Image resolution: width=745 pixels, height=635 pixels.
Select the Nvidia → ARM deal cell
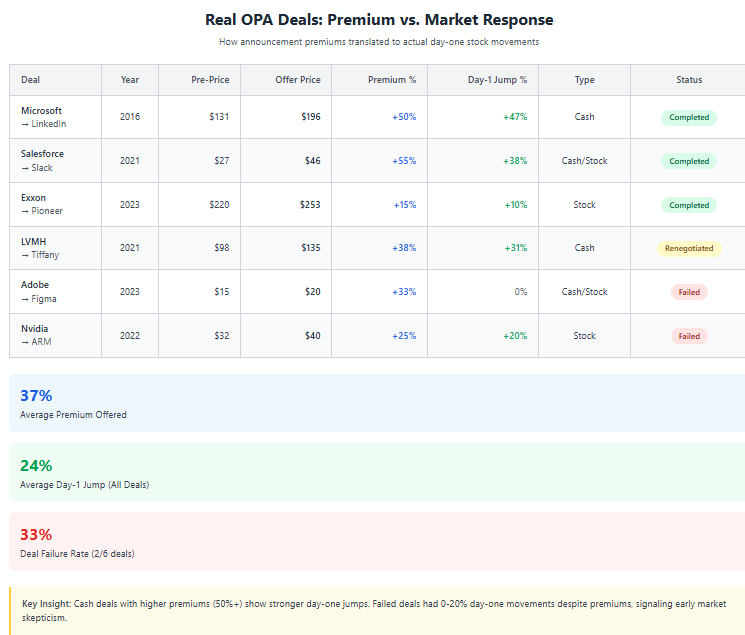pyautogui.click(x=55, y=336)
